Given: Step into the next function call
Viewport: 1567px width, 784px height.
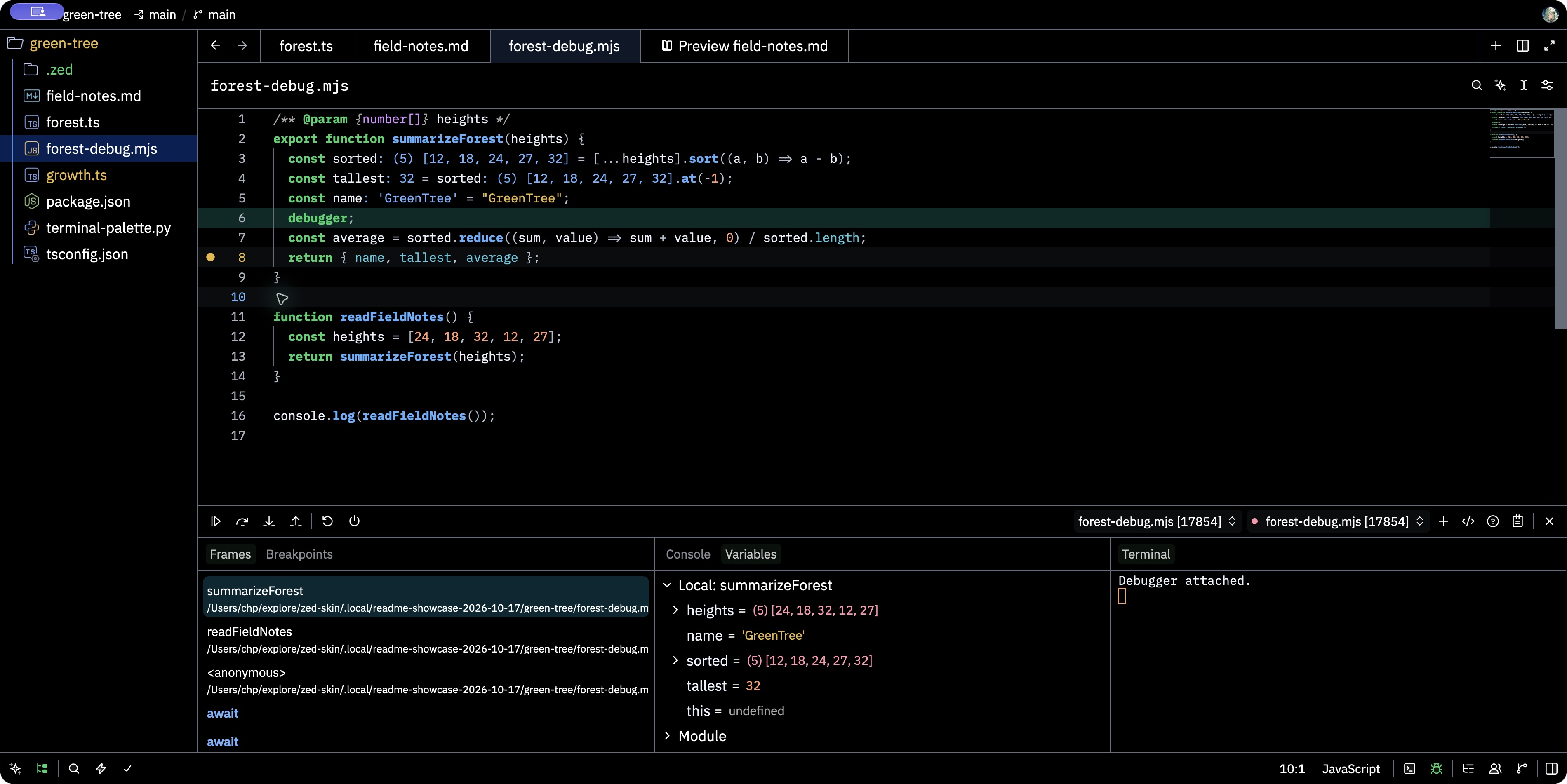Looking at the screenshot, I should tap(269, 521).
